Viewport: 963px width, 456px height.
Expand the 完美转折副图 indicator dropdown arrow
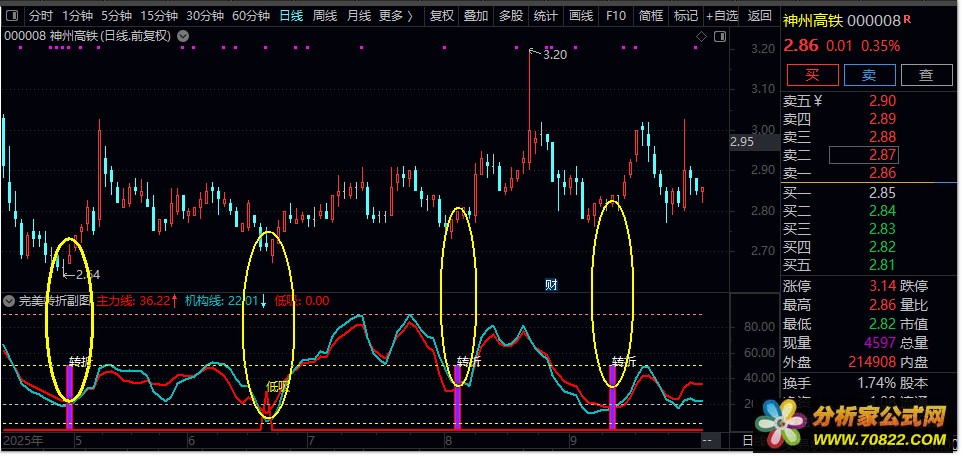10,300
